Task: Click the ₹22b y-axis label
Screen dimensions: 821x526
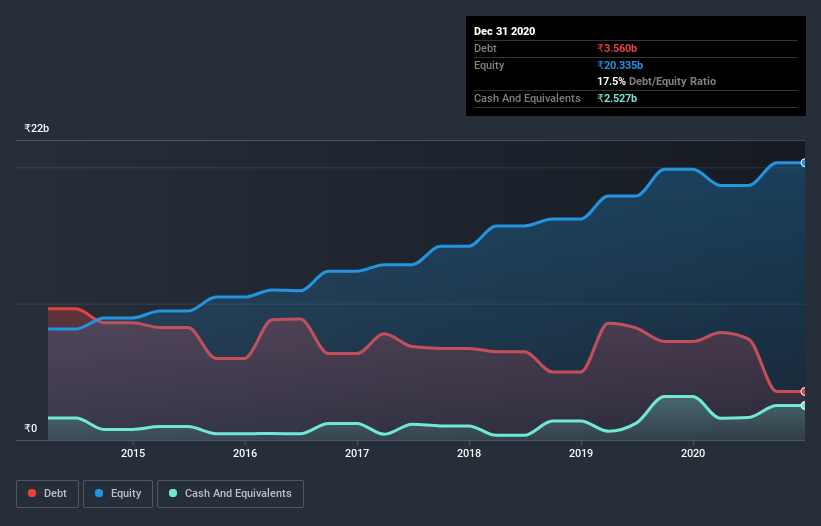Action: click(37, 128)
